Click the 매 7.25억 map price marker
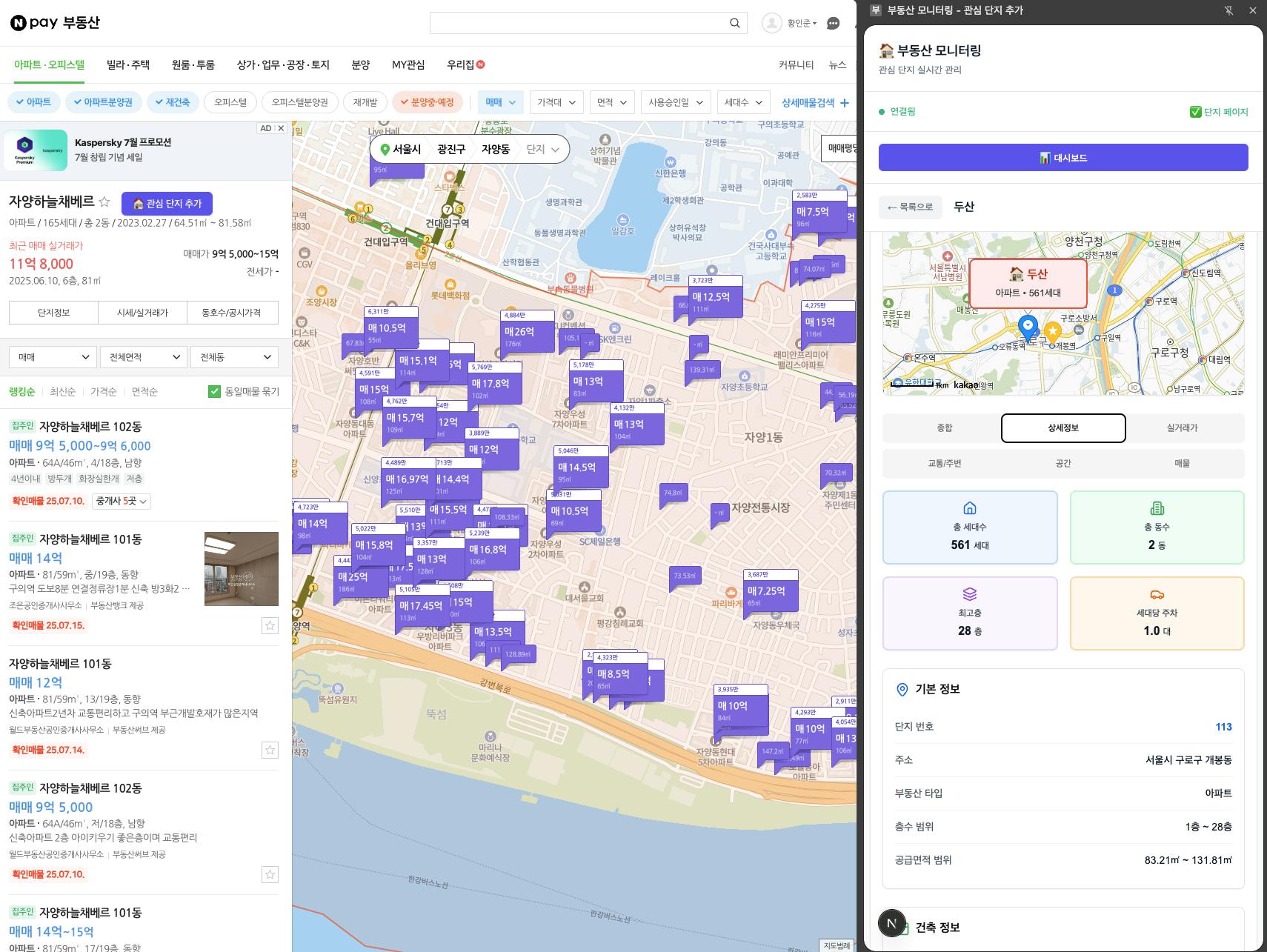The image size is (1267, 952). (x=771, y=591)
